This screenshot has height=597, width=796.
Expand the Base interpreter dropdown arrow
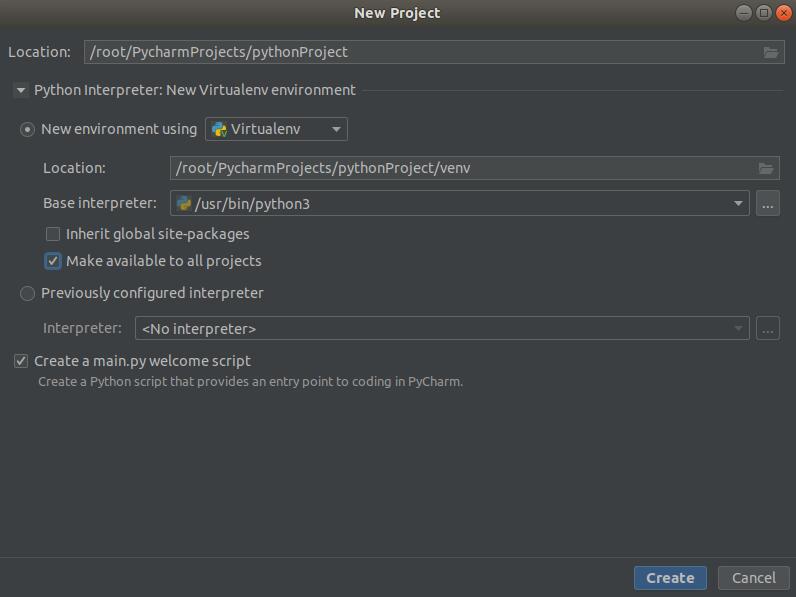(x=738, y=204)
